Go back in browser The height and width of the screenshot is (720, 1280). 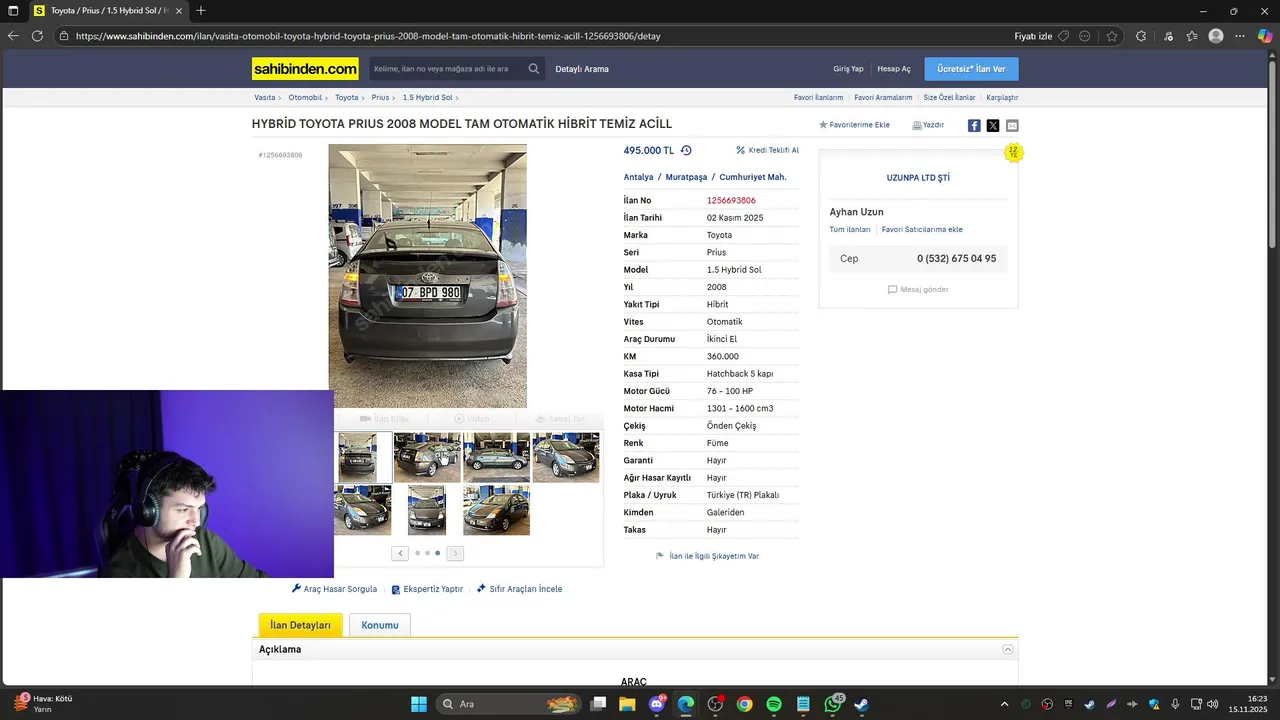(12, 36)
